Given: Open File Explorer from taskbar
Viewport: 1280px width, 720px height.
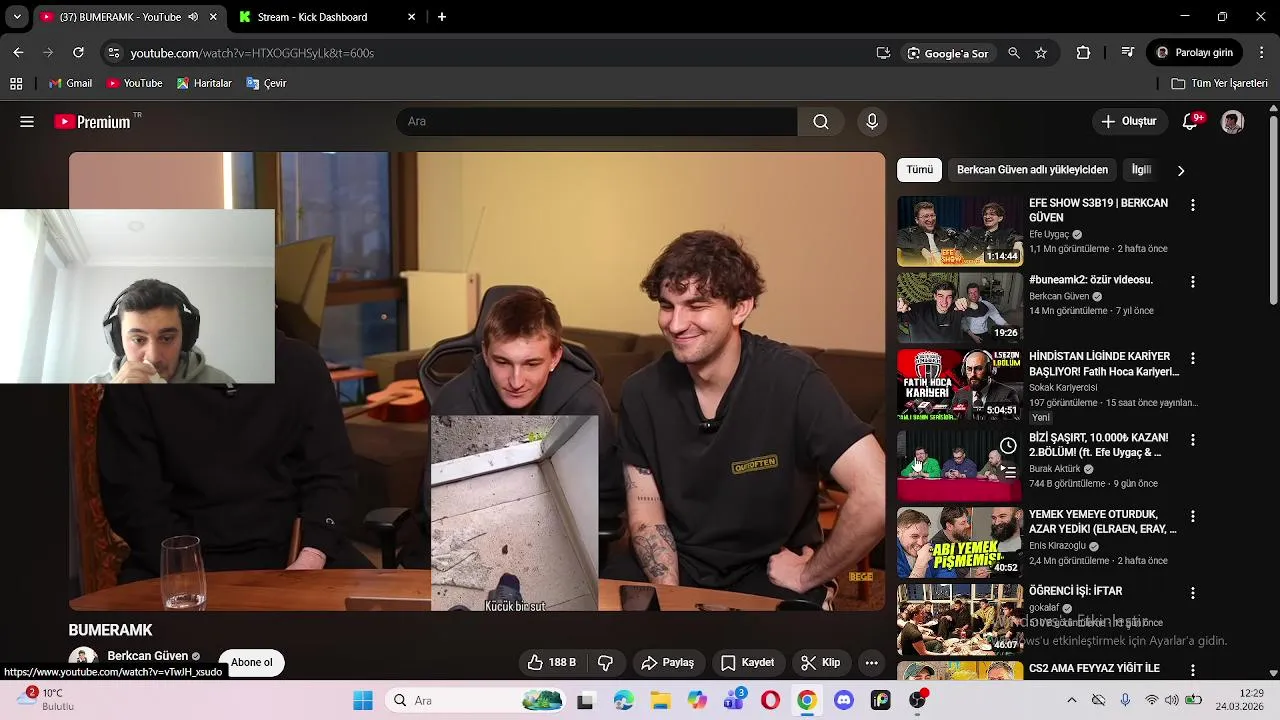Looking at the screenshot, I should (660, 700).
